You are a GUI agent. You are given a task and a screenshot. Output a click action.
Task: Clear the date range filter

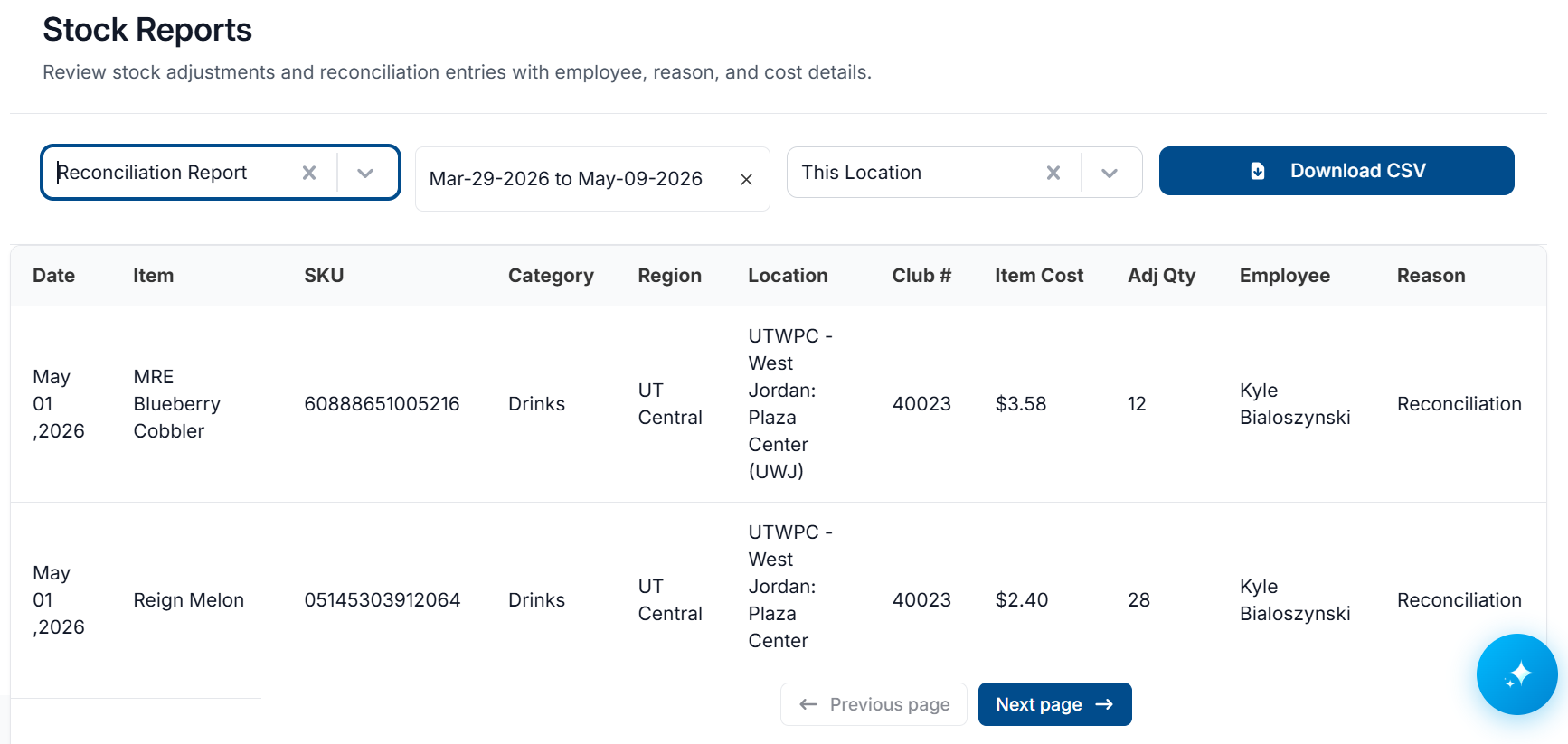746,179
